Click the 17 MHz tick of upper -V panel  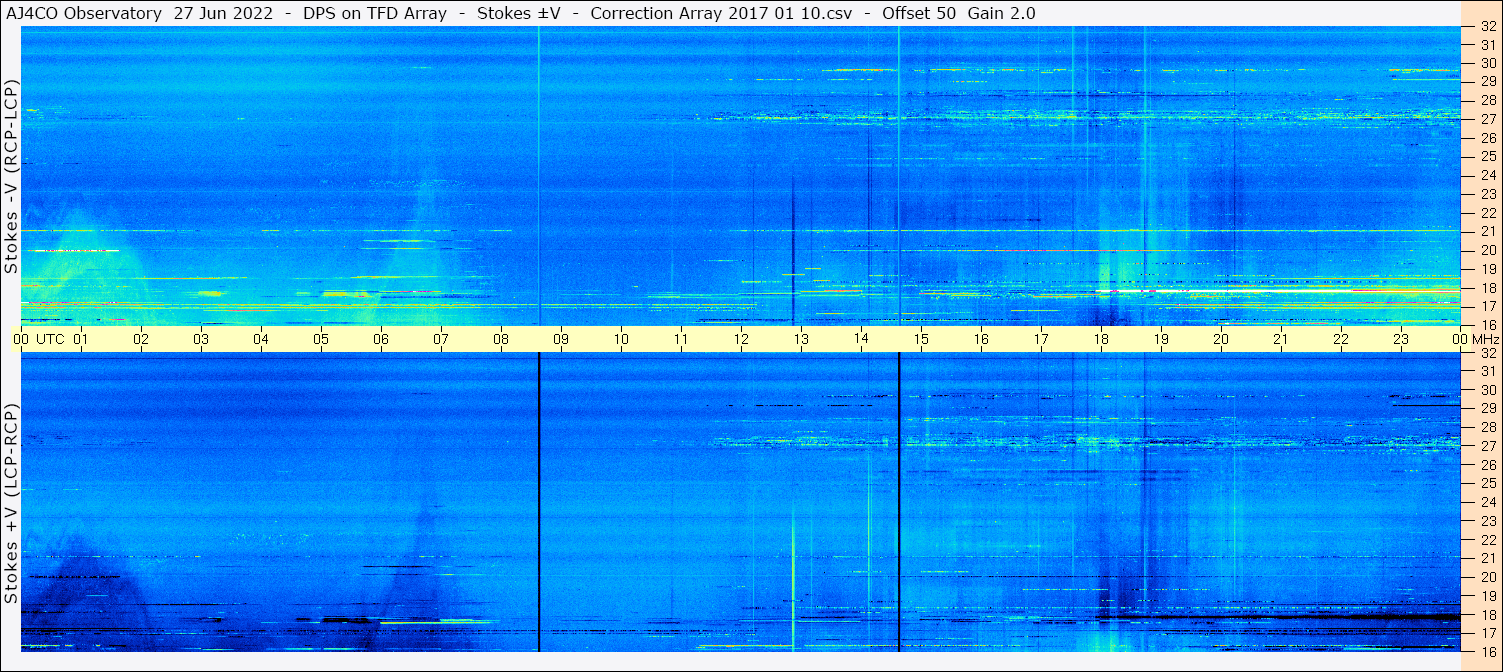[1487, 306]
